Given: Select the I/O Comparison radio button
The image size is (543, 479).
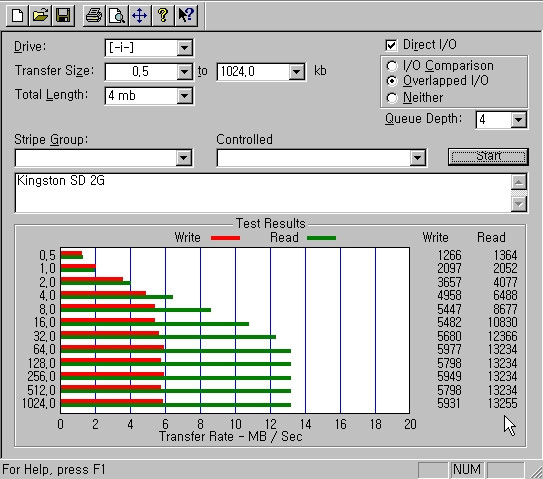Looking at the screenshot, I should [x=392, y=66].
